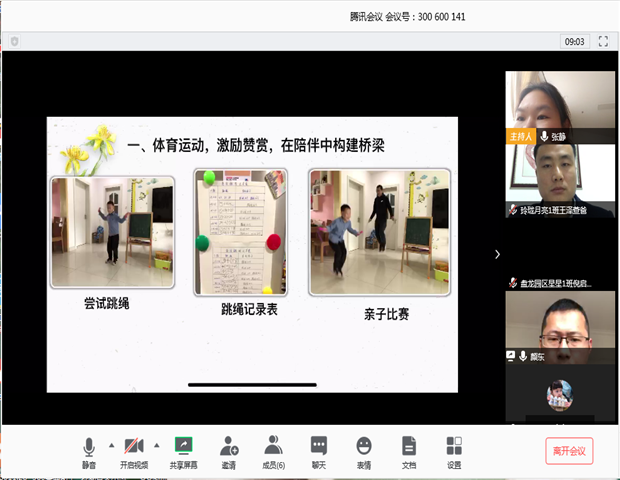Collapse the participant video sidebar chevron
Viewport: 620px width, 480px height.
click(x=497, y=254)
